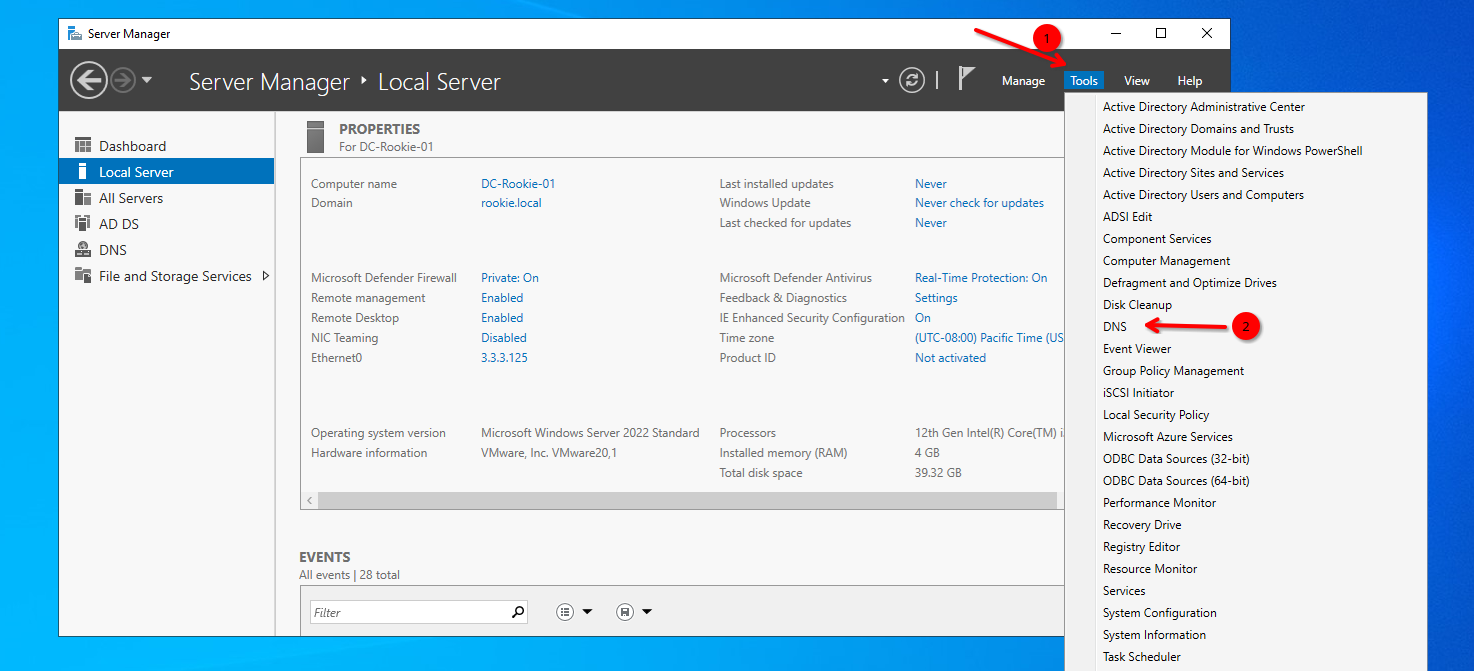Choose Event Viewer in Tools menu
This screenshot has width=1474, height=671.
click(x=1137, y=349)
